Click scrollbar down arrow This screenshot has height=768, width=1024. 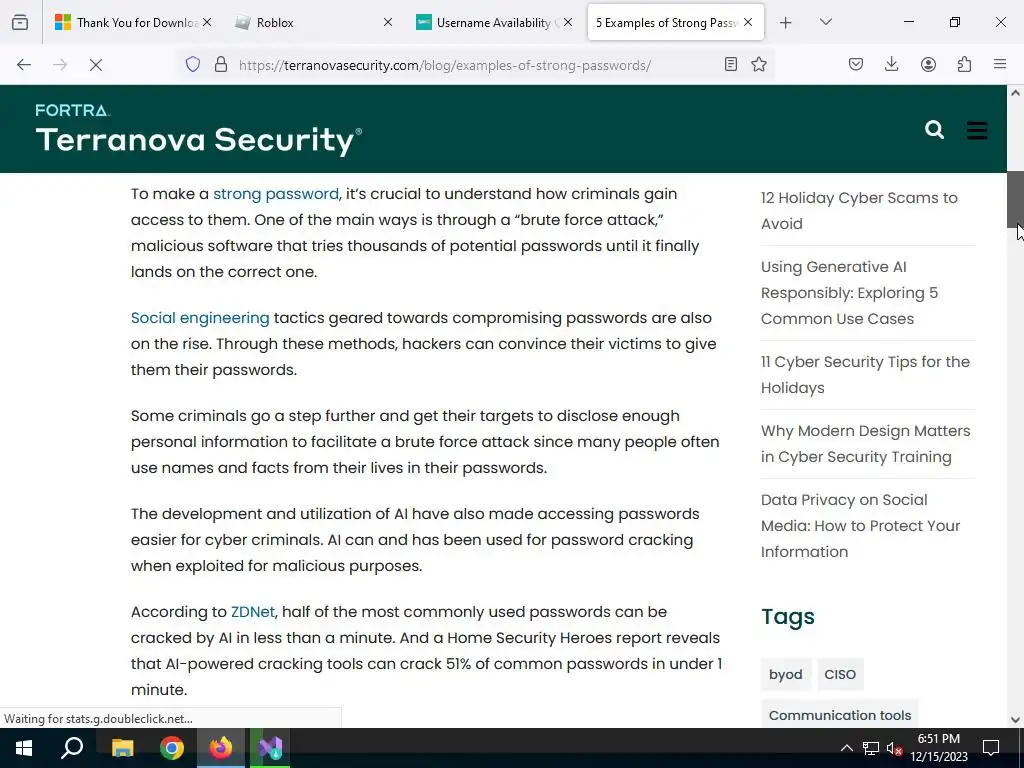click(x=1015, y=720)
